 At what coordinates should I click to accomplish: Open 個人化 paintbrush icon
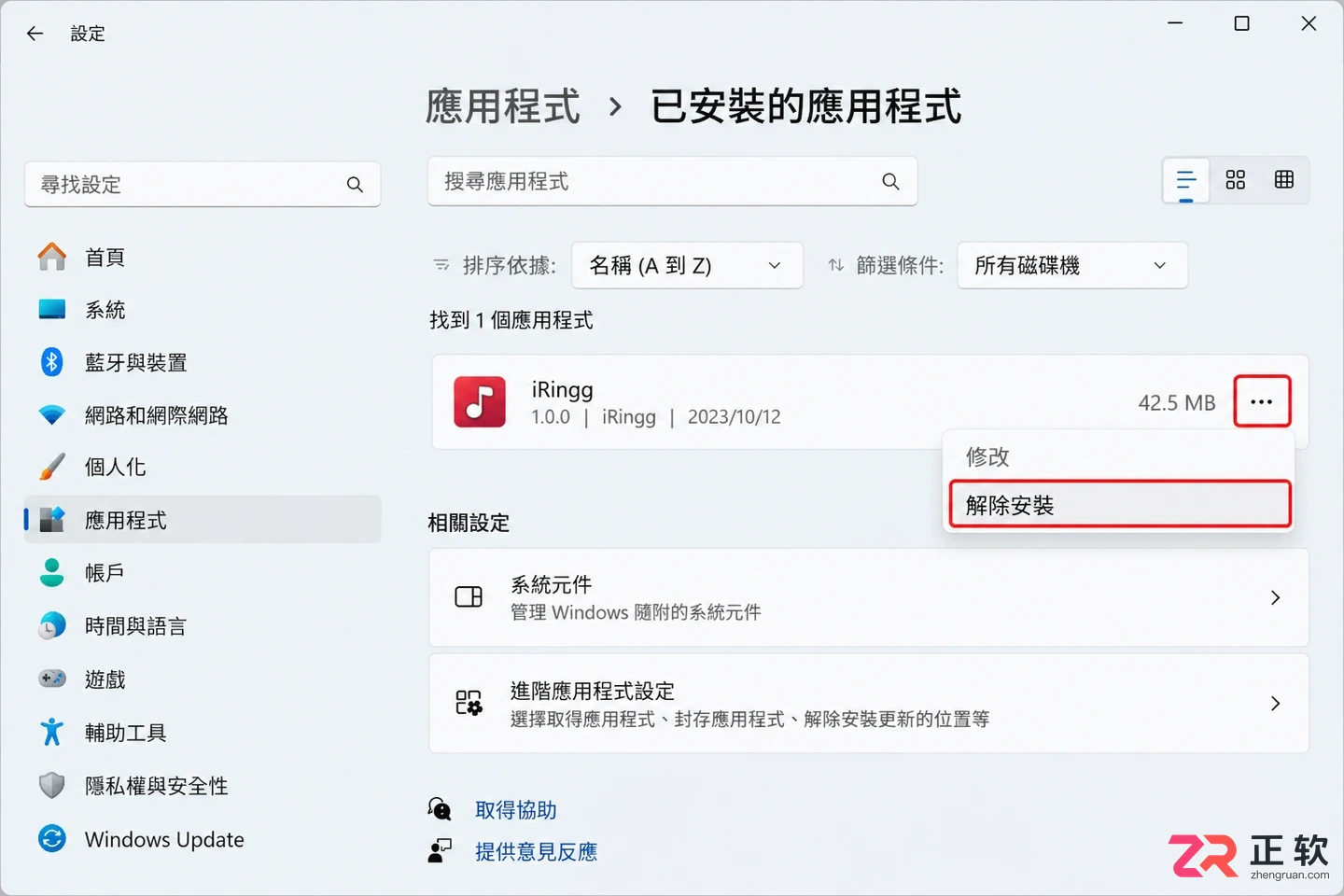pyautogui.click(x=52, y=467)
